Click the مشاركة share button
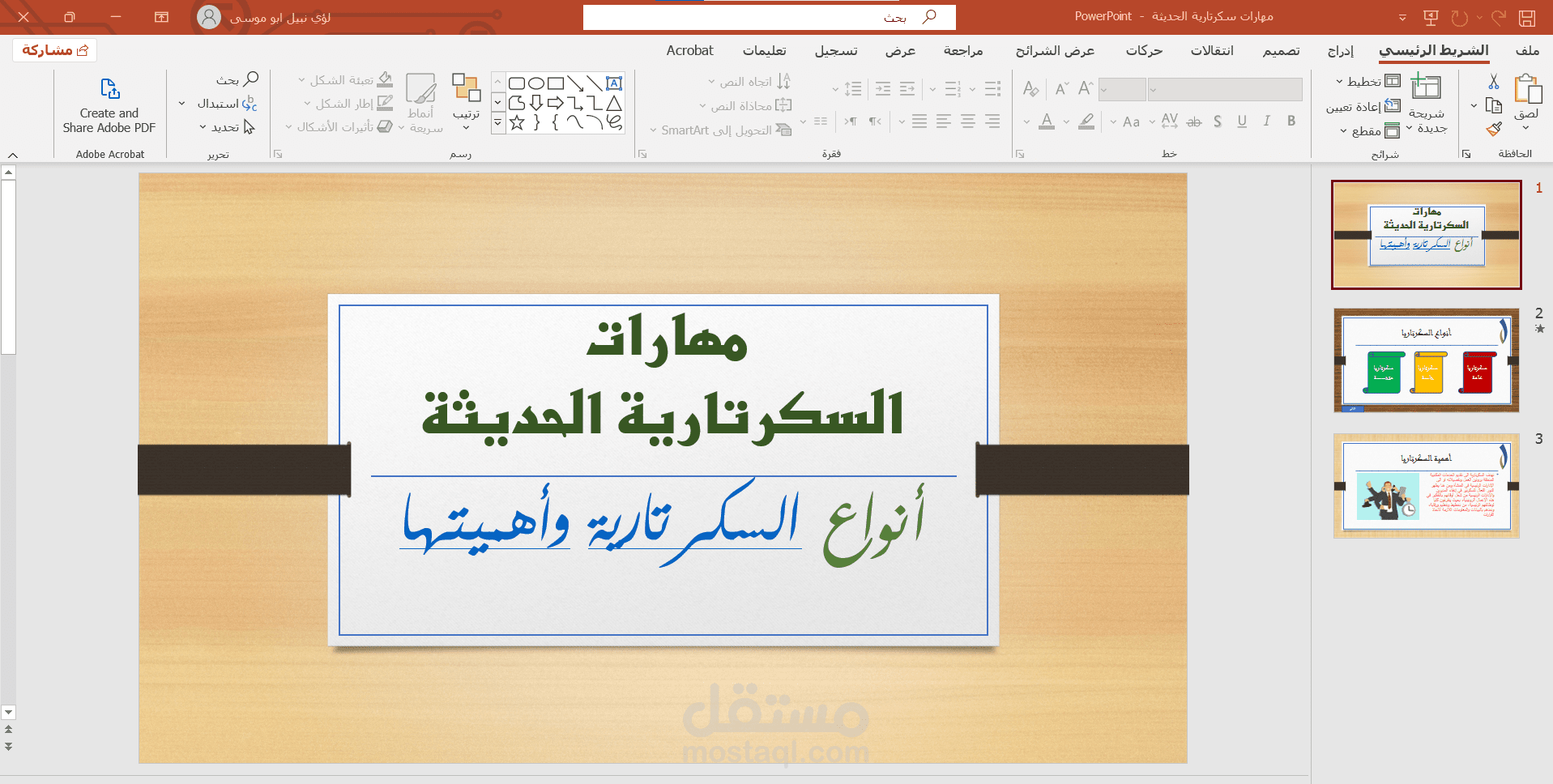Image resolution: width=1553 pixels, height=784 pixels. 55,50
